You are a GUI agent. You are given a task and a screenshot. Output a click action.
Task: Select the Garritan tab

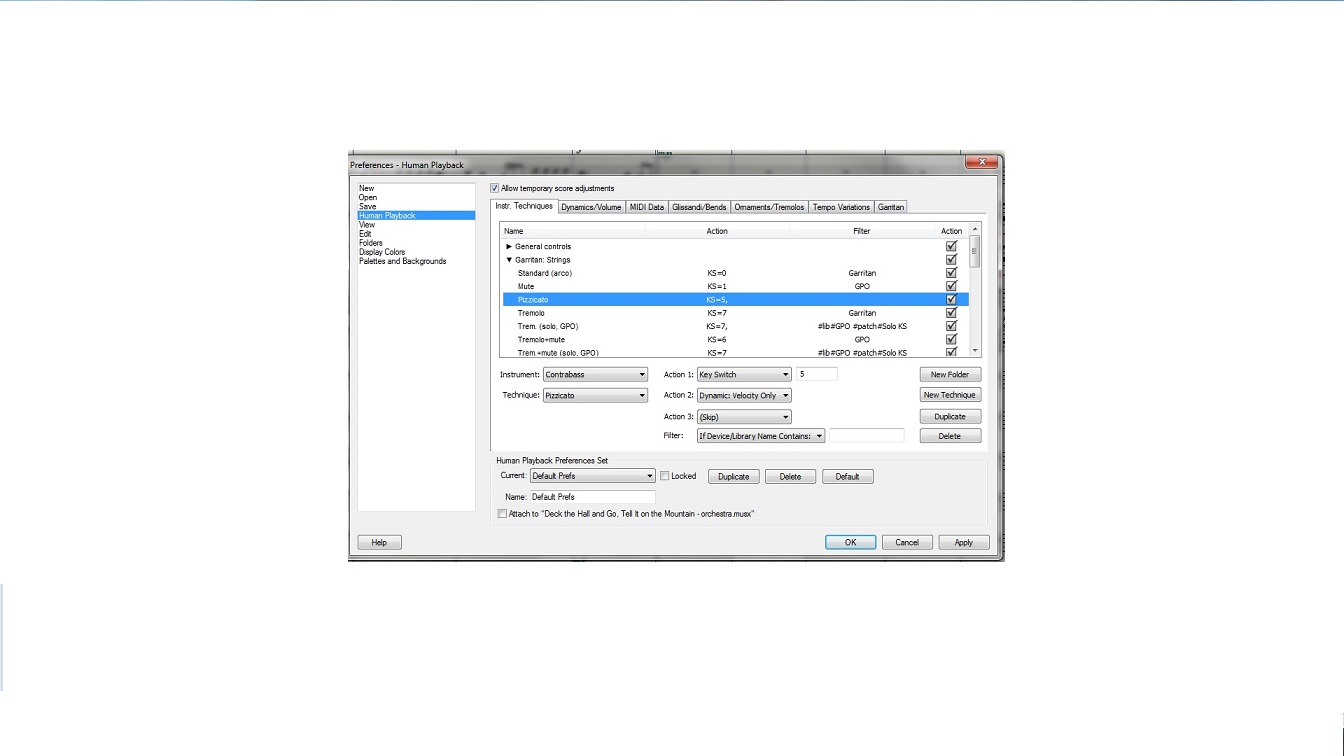coord(891,207)
